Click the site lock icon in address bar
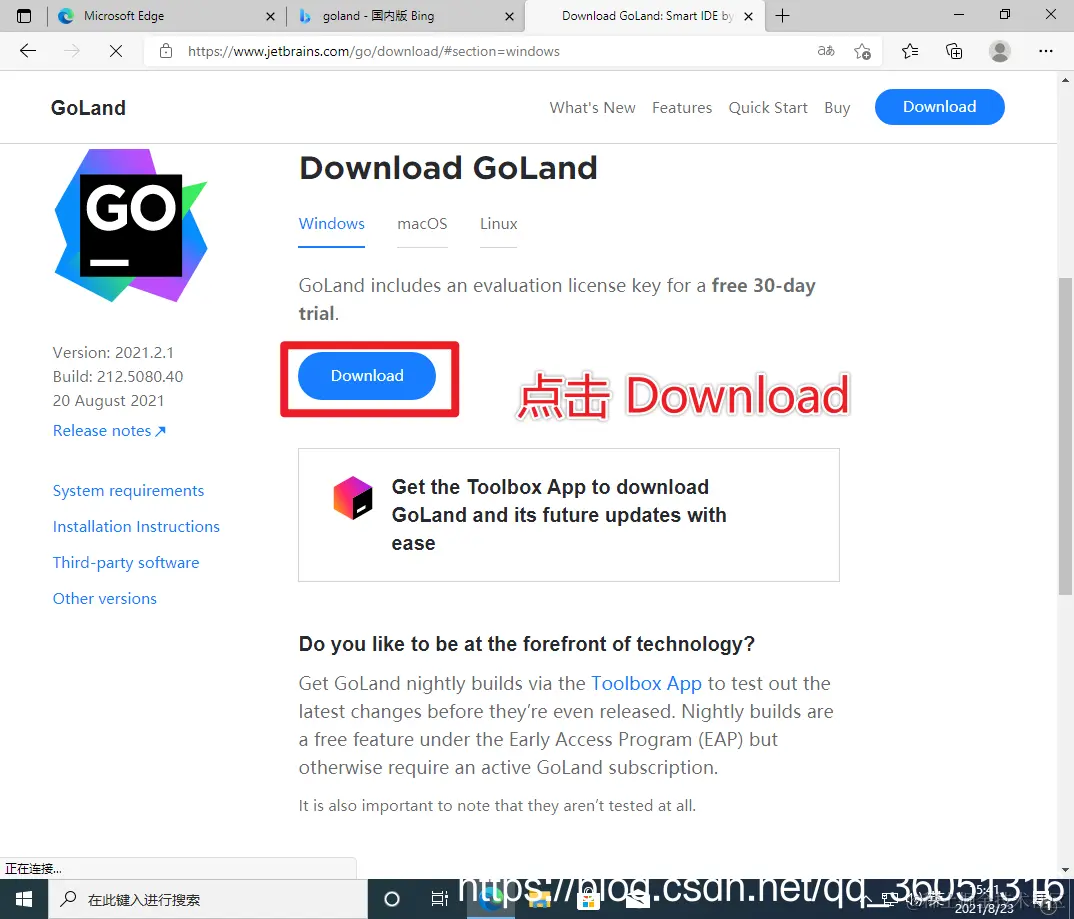The width and height of the screenshot is (1074, 919). coord(166,51)
